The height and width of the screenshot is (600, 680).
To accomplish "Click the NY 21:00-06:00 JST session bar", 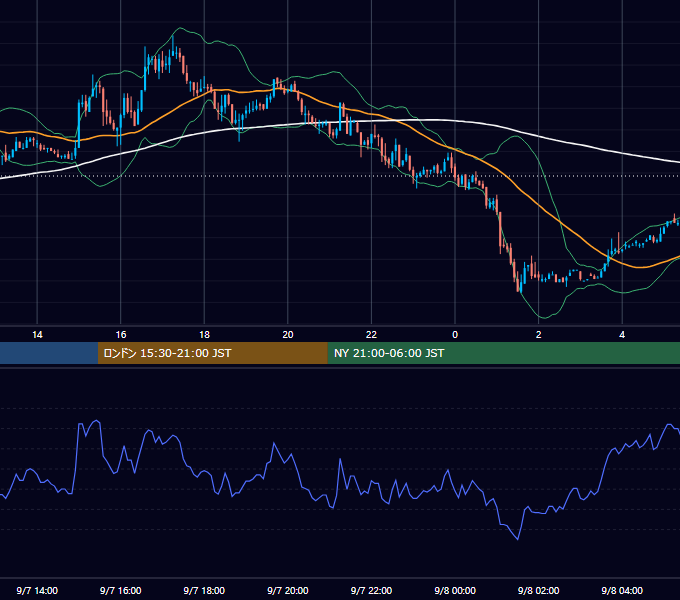I will [503, 353].
